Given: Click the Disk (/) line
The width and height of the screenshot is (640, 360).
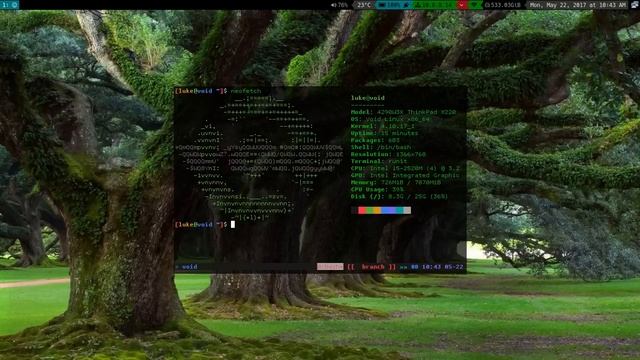Looking at the screenshot, I should [x=400, y=196].
